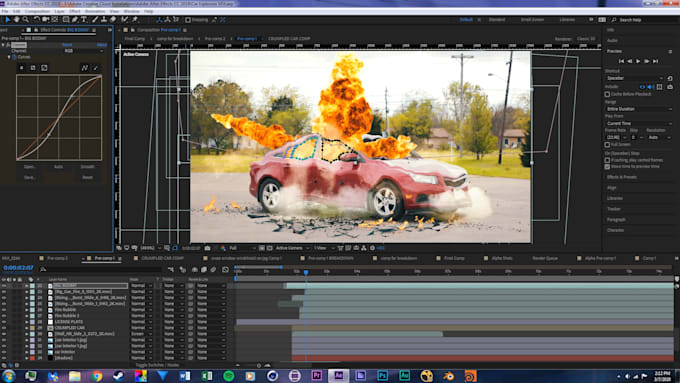Open the Composition menu
The width and height of the screenshot is (680, 383).
click(37, 11)
